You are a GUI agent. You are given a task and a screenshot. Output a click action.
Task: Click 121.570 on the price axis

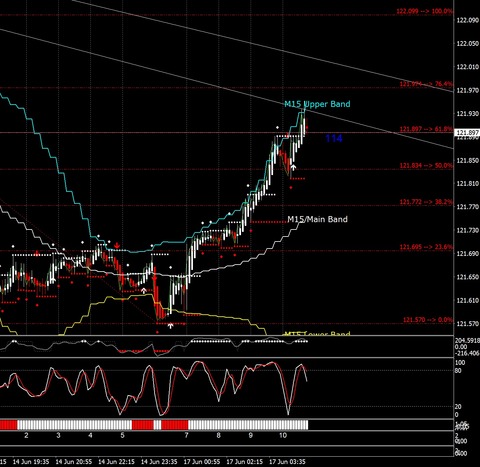pos(467,324)
